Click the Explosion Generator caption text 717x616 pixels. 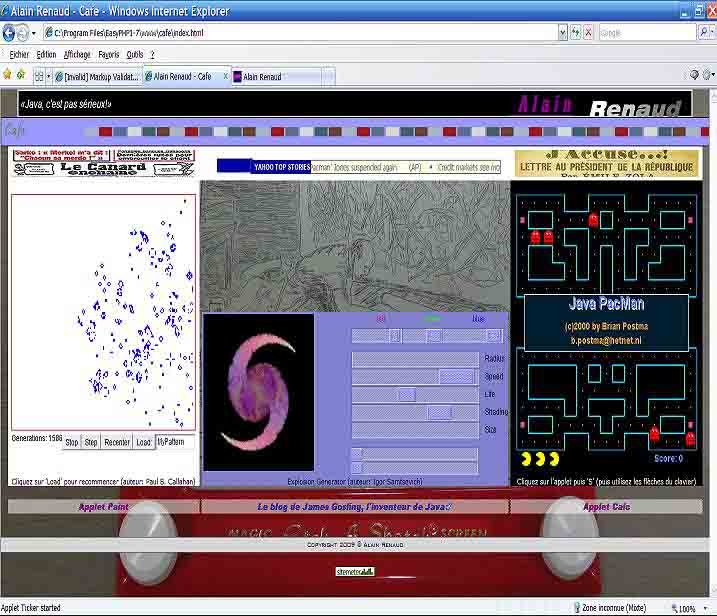coord(355,482)
